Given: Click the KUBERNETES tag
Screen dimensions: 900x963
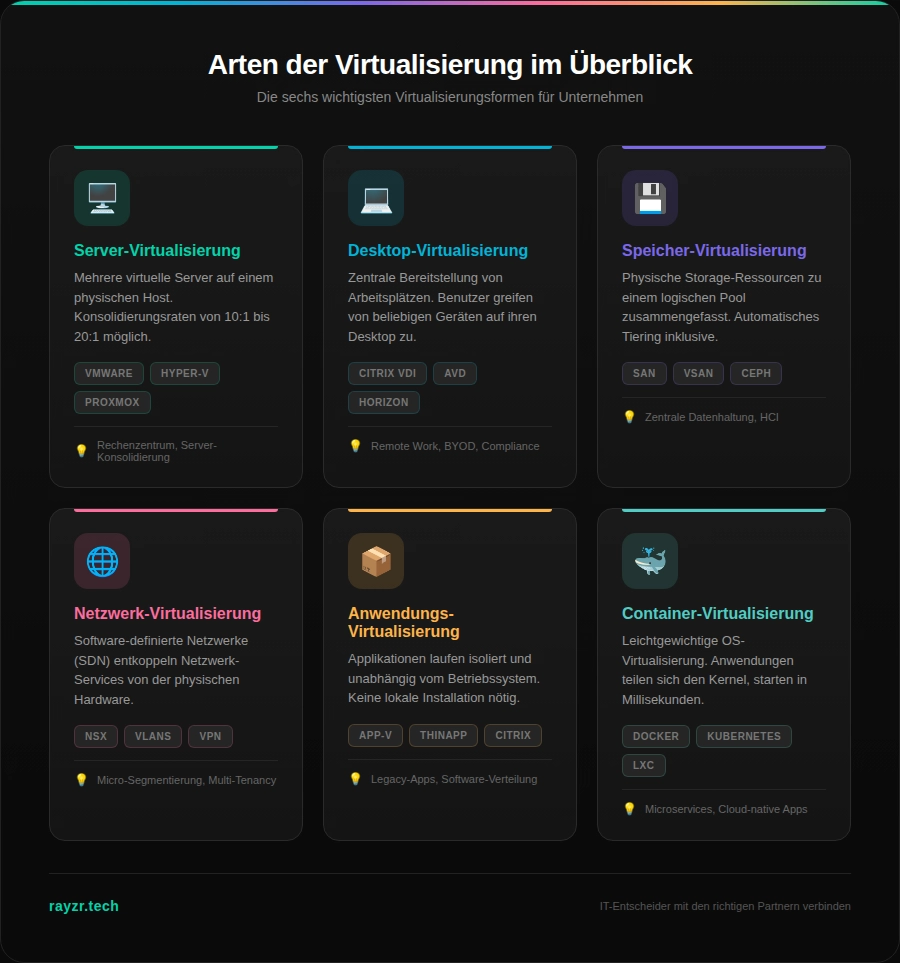Looking at the screenshot, I should point(744,736).
